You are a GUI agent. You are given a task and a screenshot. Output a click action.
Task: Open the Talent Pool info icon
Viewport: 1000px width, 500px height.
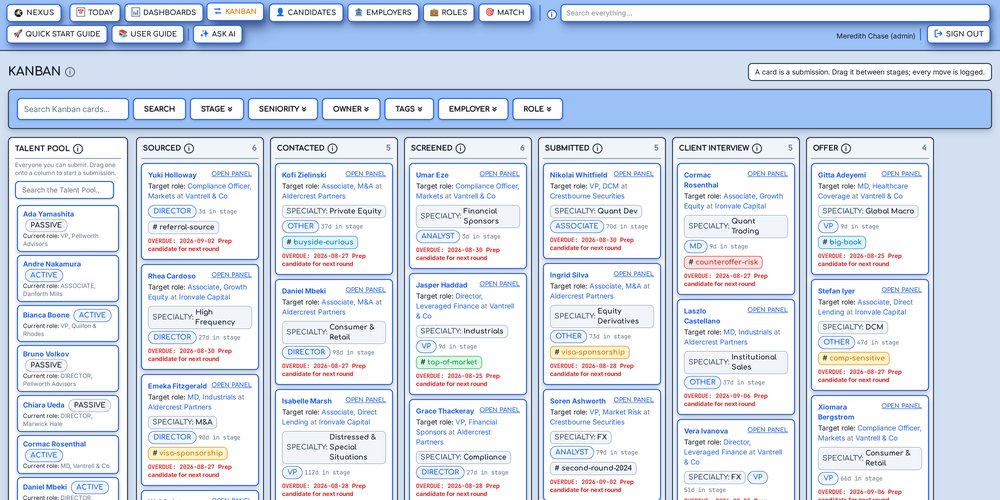pos(78,149)
